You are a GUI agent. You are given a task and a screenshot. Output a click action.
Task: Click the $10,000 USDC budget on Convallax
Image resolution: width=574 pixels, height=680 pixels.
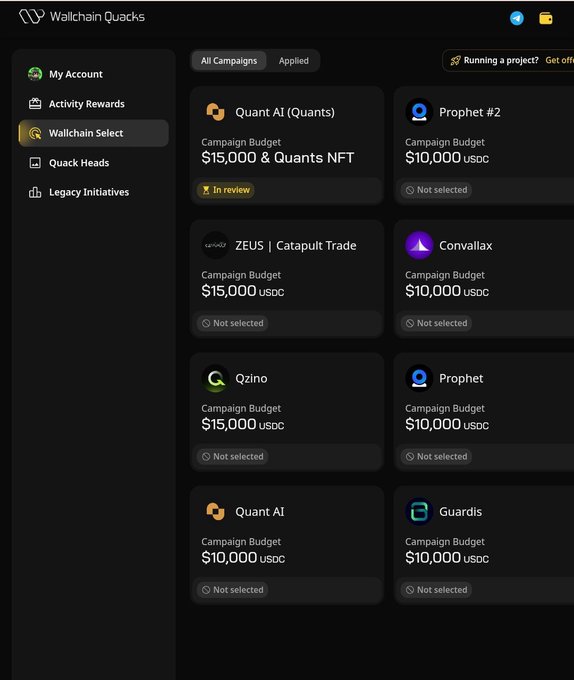point(447,291)
